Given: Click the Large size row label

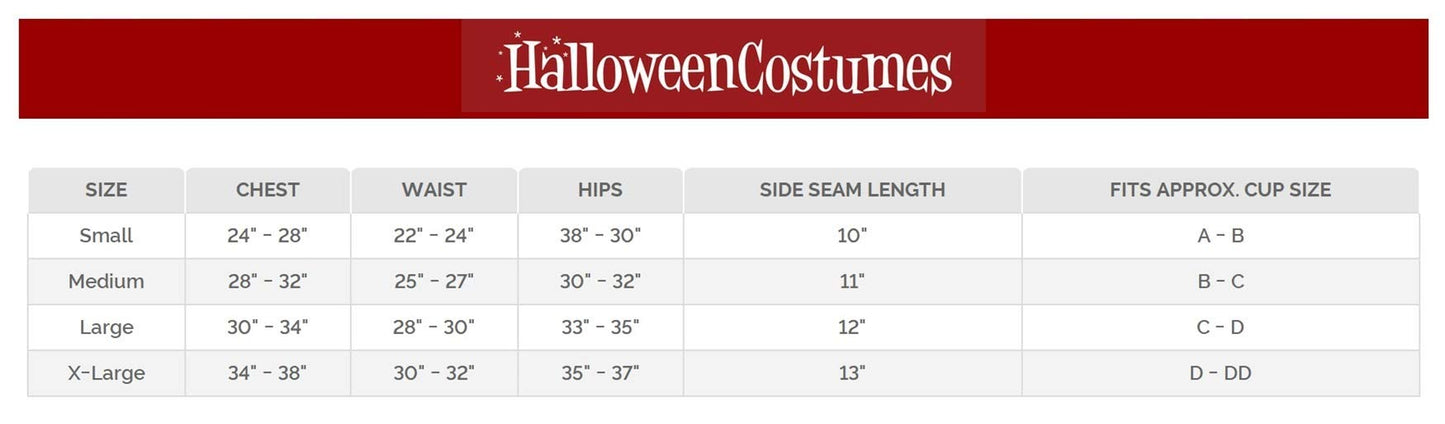Looking at the screenshot, I should [106, 327].
